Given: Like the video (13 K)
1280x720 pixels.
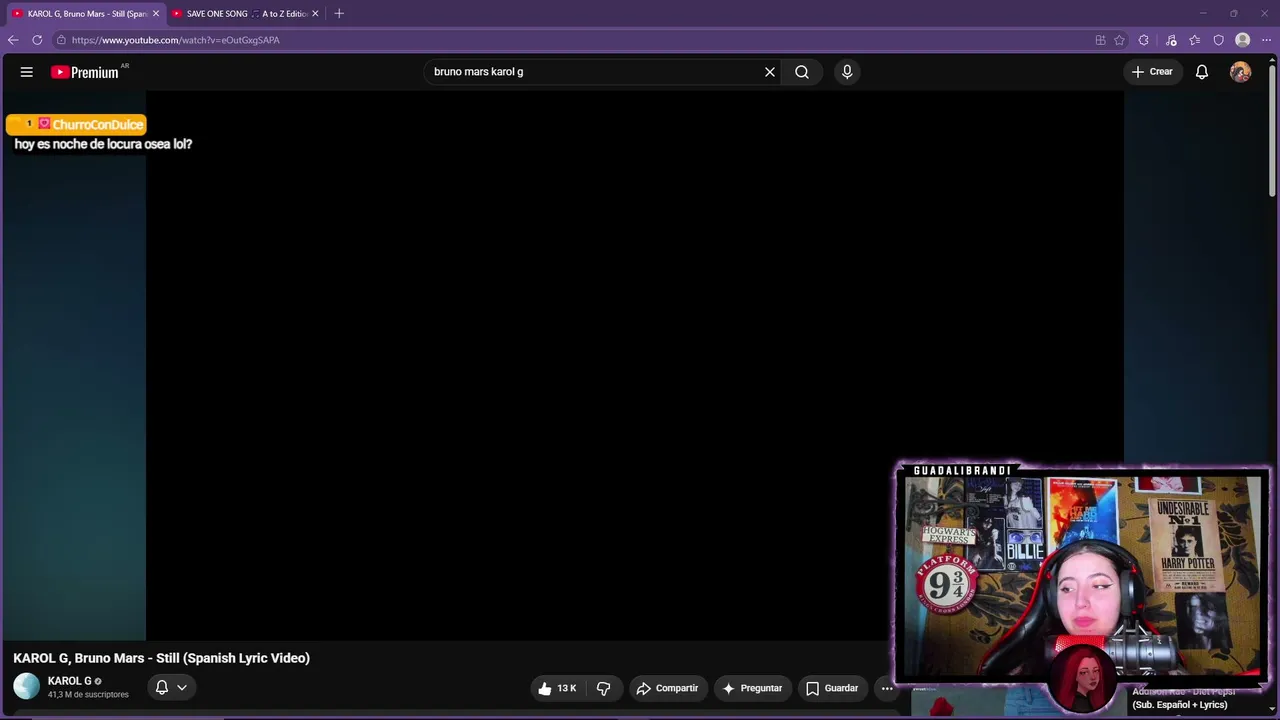Looking at the screenshot, I should [x=557, y=688].
